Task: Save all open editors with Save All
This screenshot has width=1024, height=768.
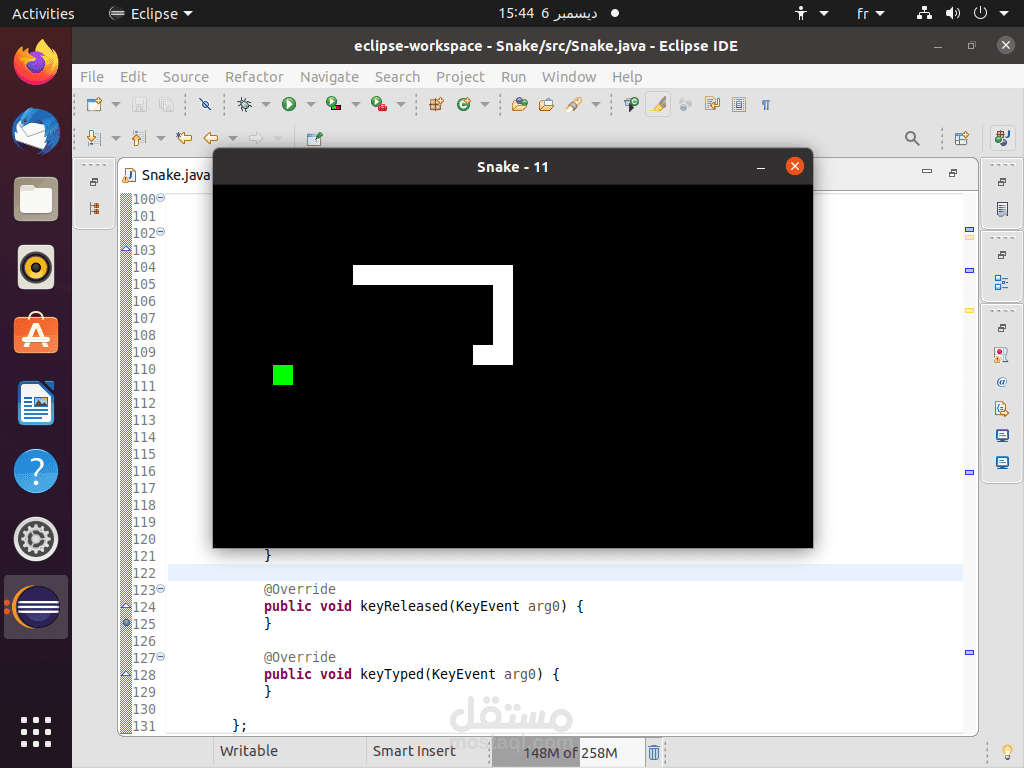Action: point(166,104)
